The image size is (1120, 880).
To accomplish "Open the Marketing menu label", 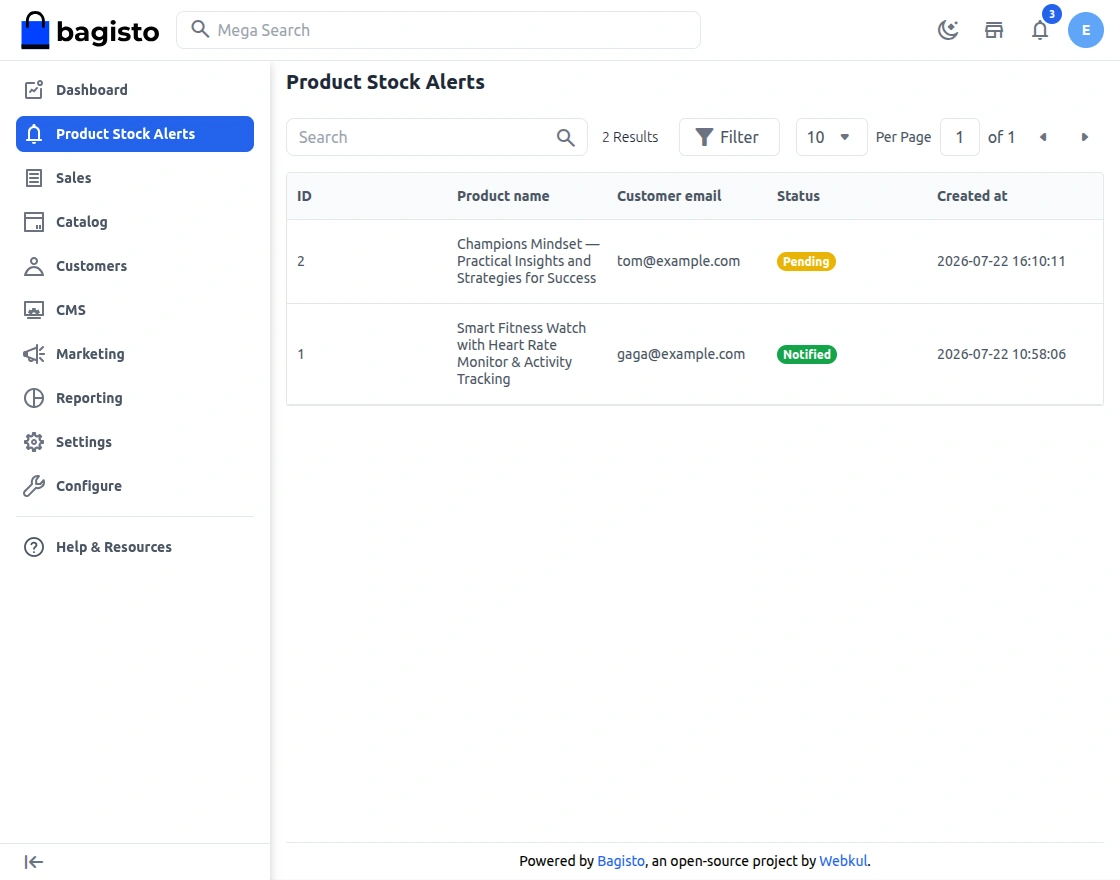I will point(90,354).
